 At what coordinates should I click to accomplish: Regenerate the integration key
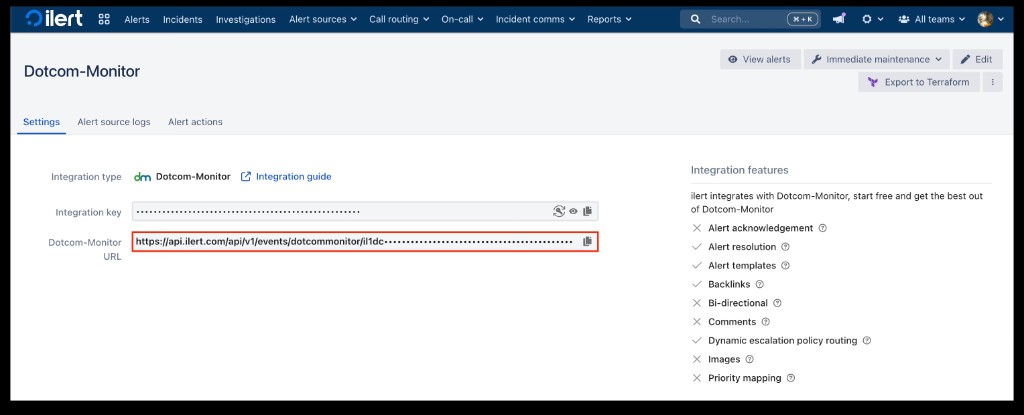click(x=559, y=211)
